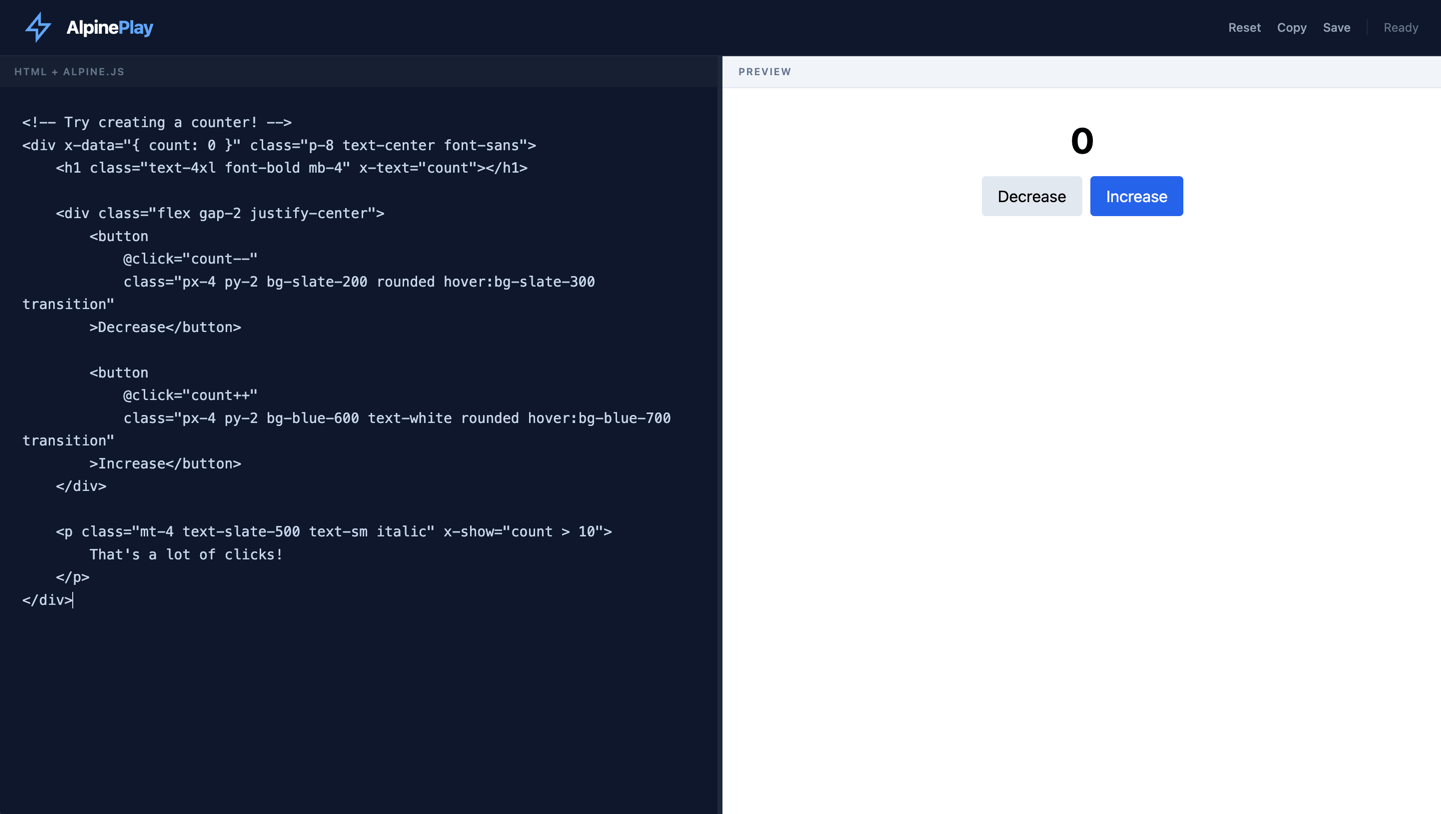
Task: Click the AlpinePlay brand name text
Action: [109, 28]
